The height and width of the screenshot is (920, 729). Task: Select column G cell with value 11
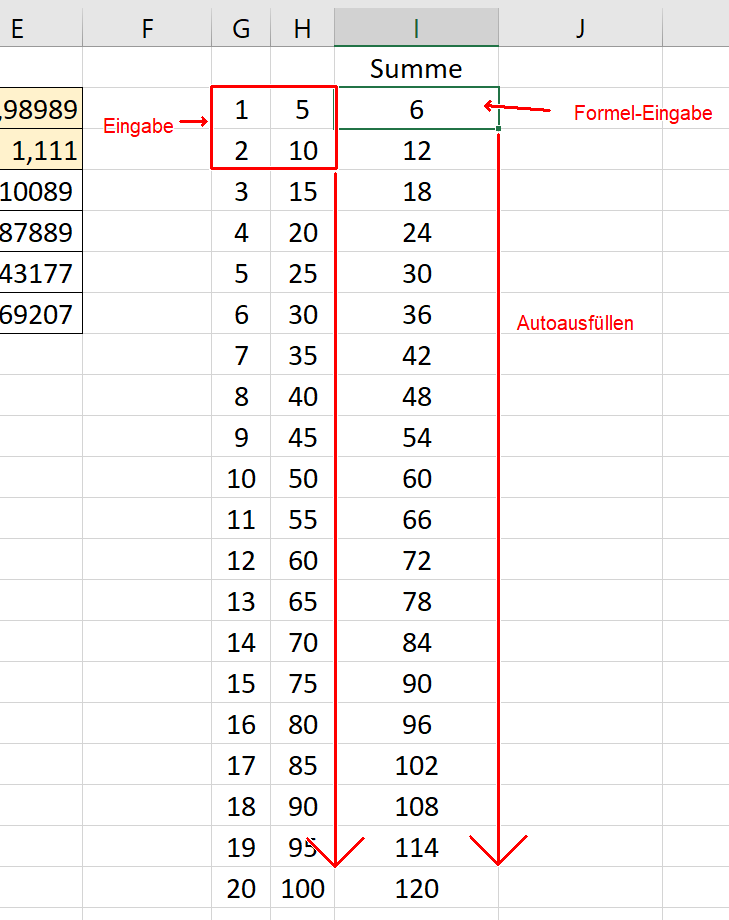[241, 519]
